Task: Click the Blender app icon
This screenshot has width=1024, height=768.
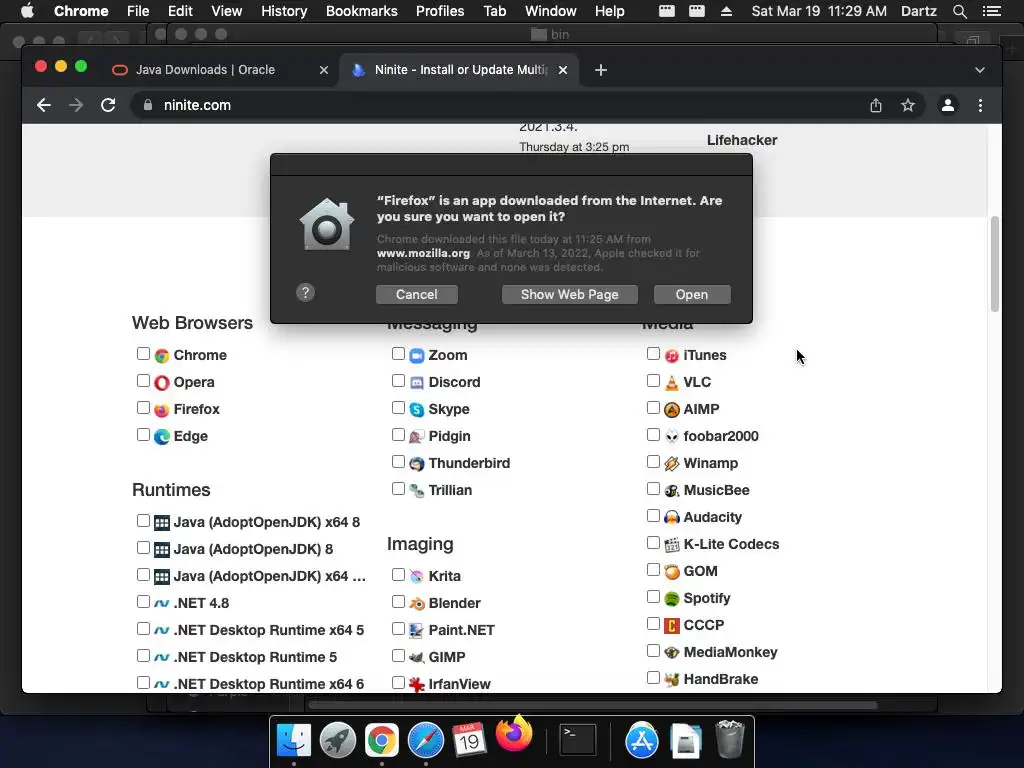Action: click(x=417, y=603)
